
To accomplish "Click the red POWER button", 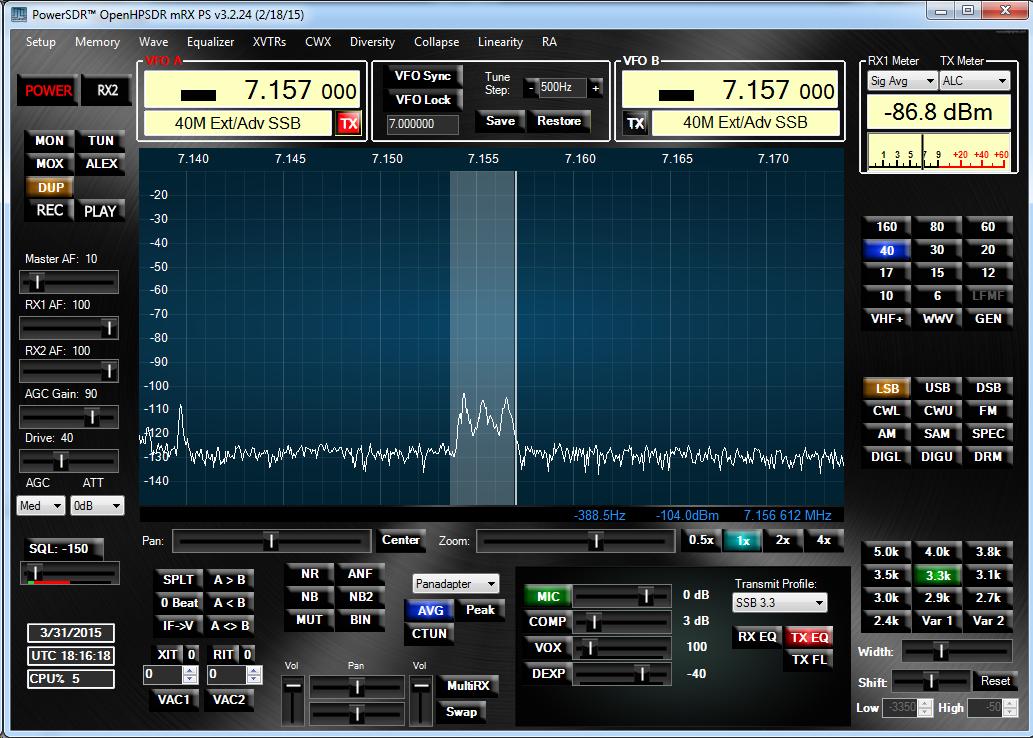I will coord(48,90).
